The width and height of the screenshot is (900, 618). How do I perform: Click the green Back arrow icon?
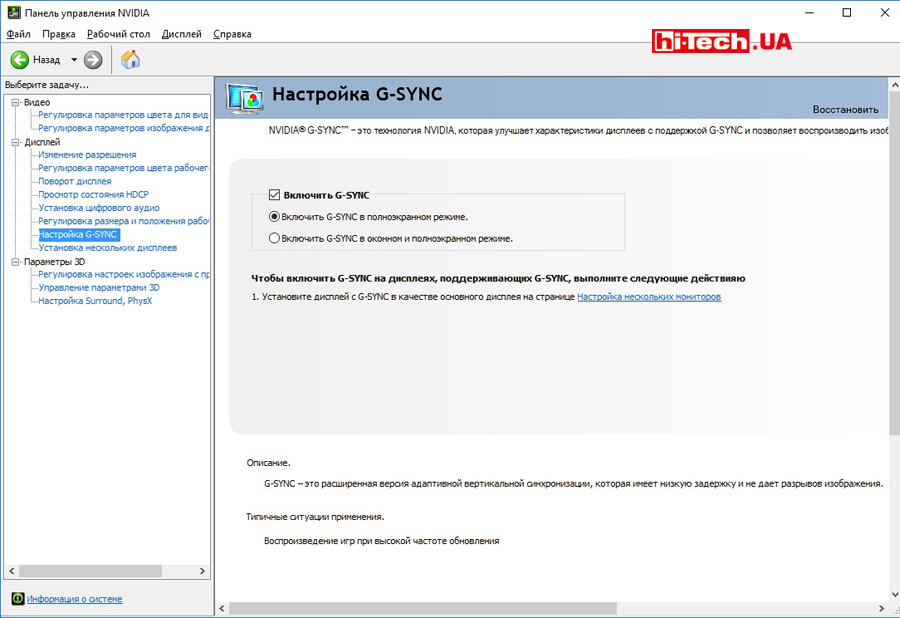[x=19, y=60]
